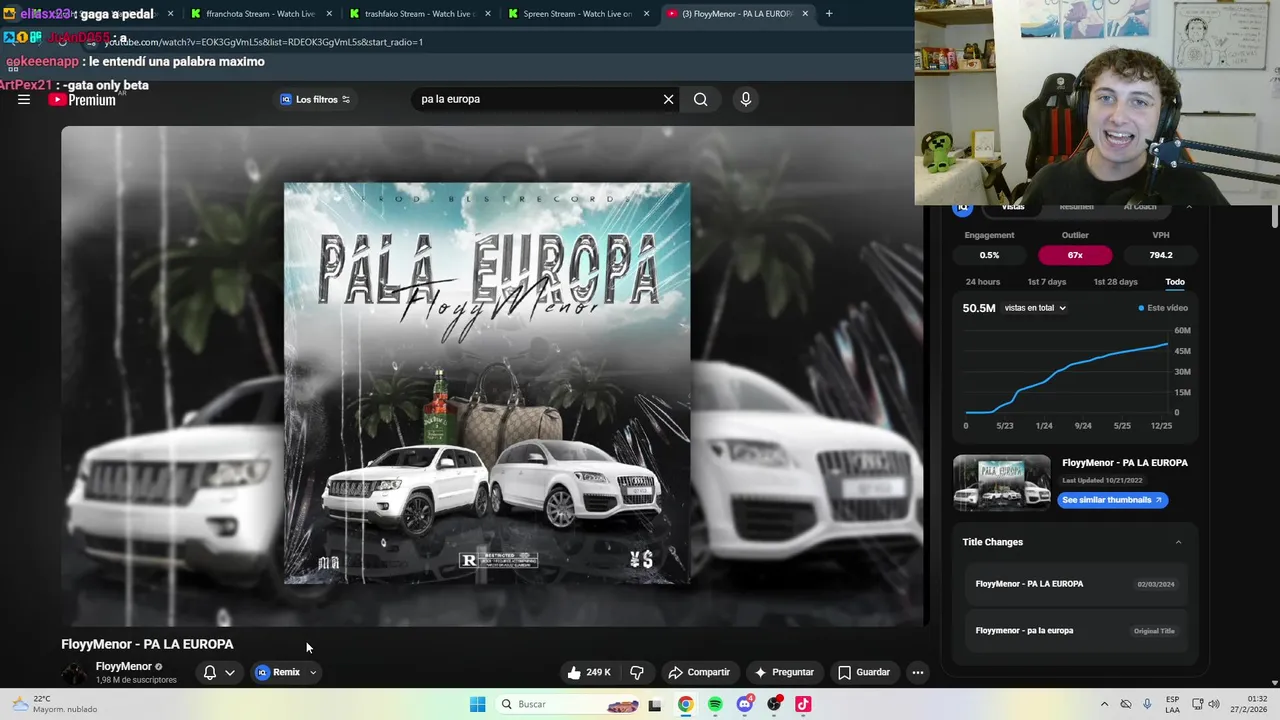Select the '1st 28 days' range tab

click(1115, 282)
